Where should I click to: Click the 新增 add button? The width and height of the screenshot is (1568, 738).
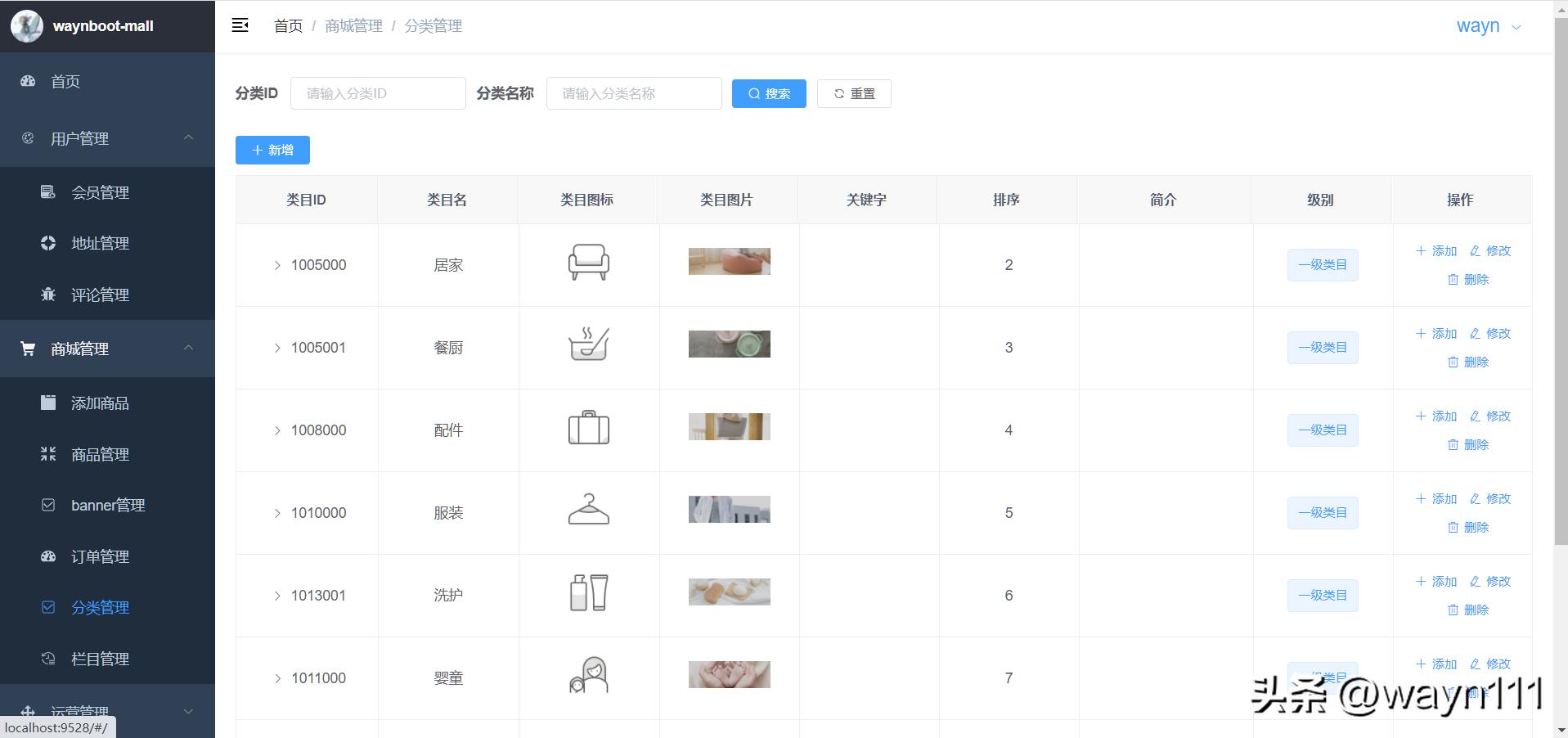point(272,150)
